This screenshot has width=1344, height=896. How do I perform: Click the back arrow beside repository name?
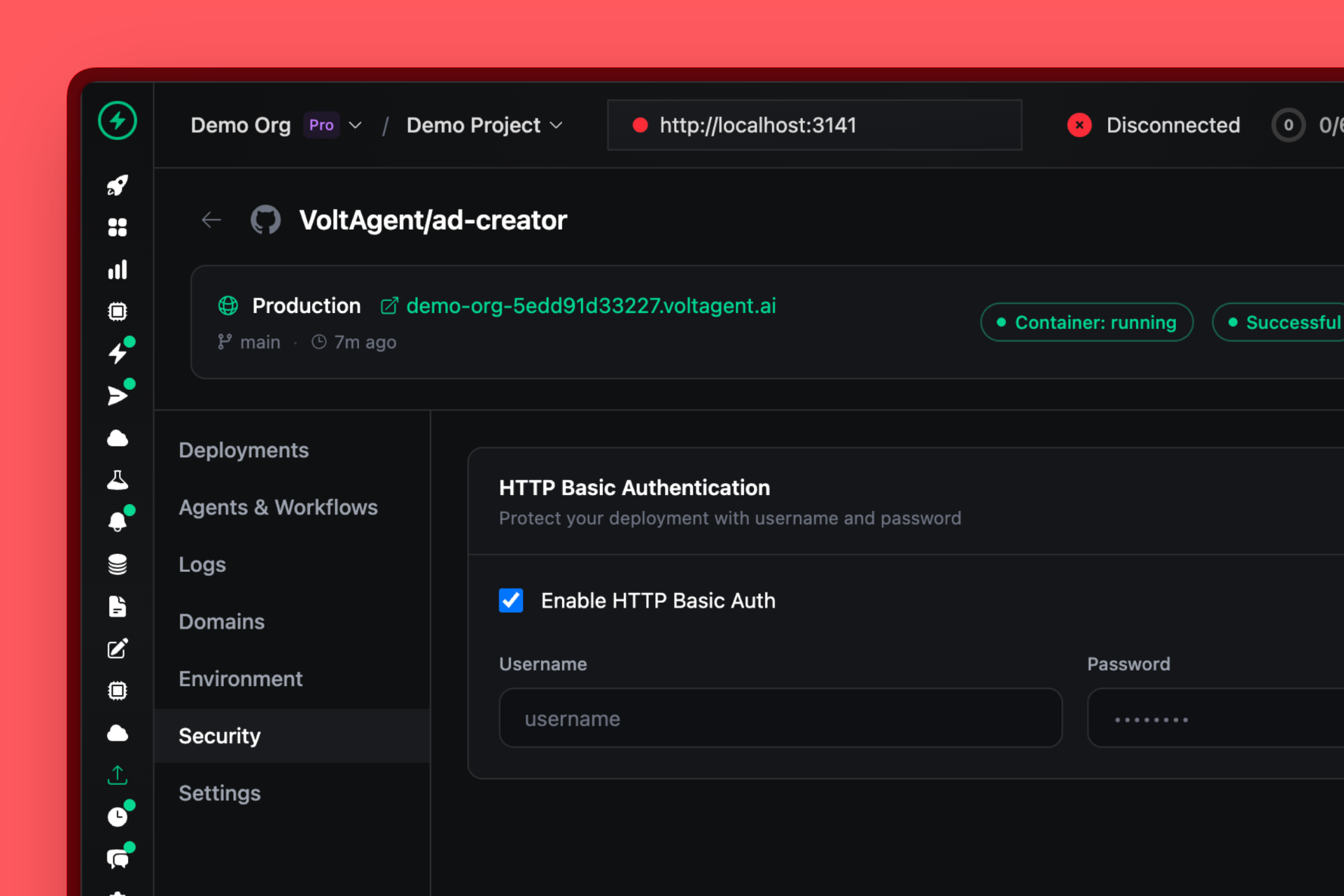tap(211, 220)
